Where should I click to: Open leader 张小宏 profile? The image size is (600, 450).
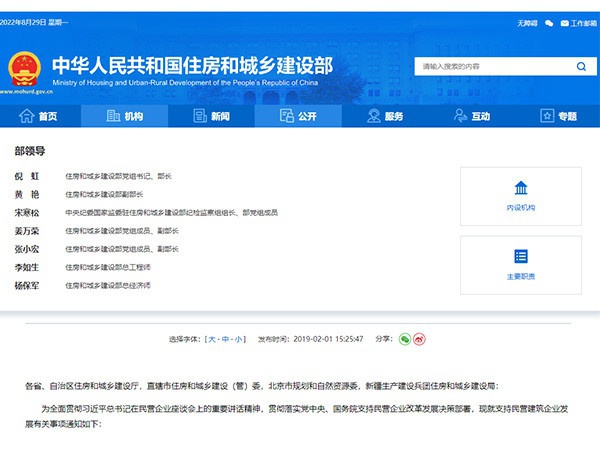(27, 249)
